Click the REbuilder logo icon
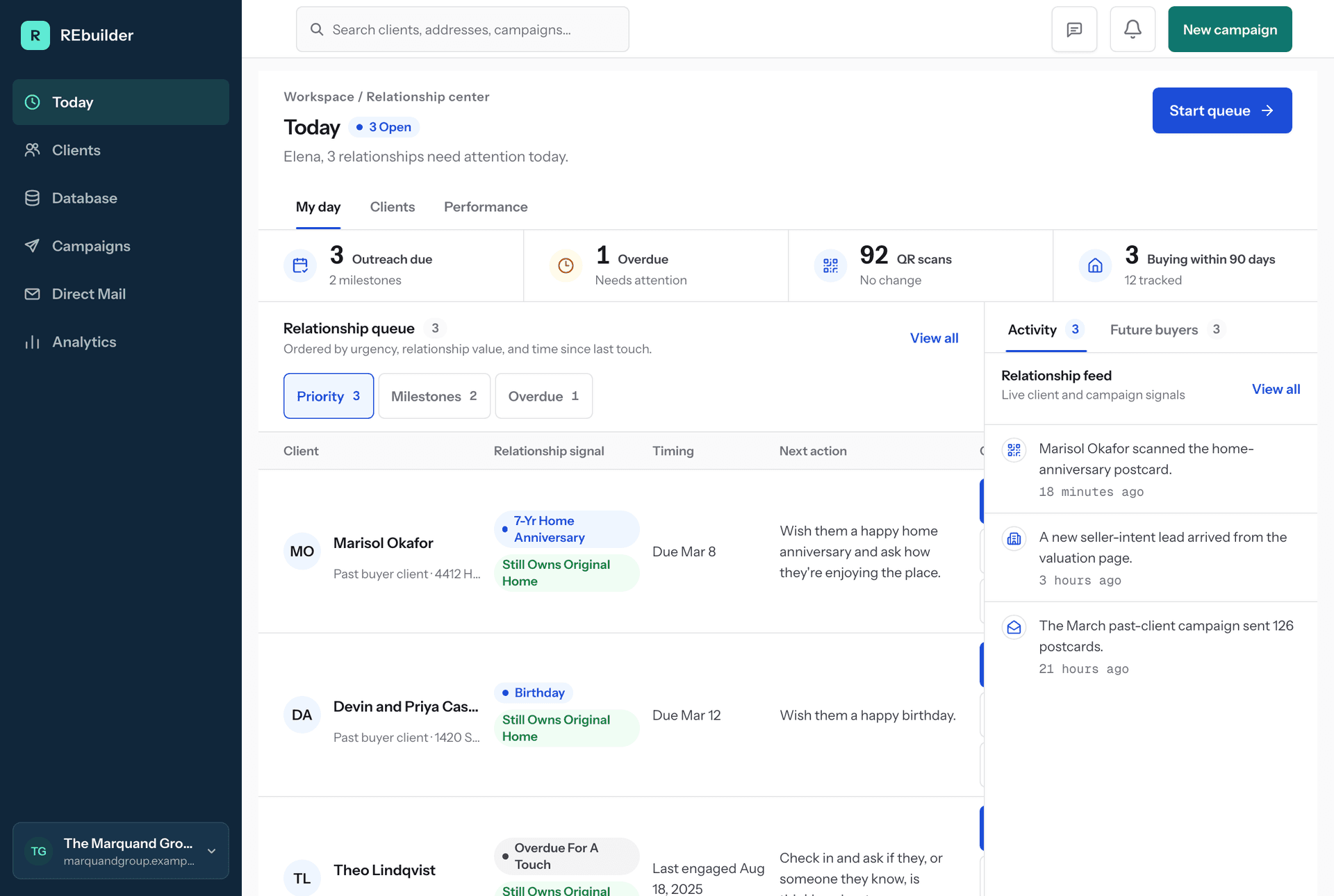 [35, 35]
